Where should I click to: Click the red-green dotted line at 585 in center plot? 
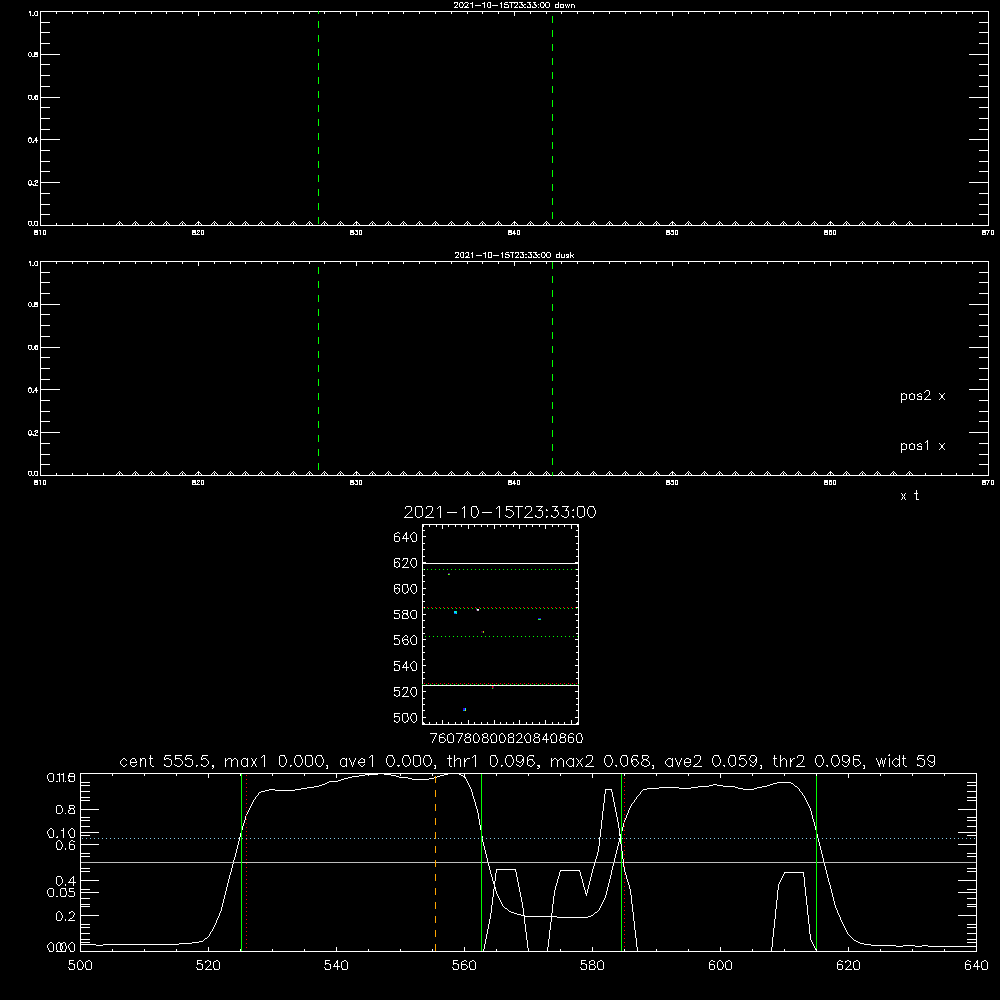pos(500,608)
